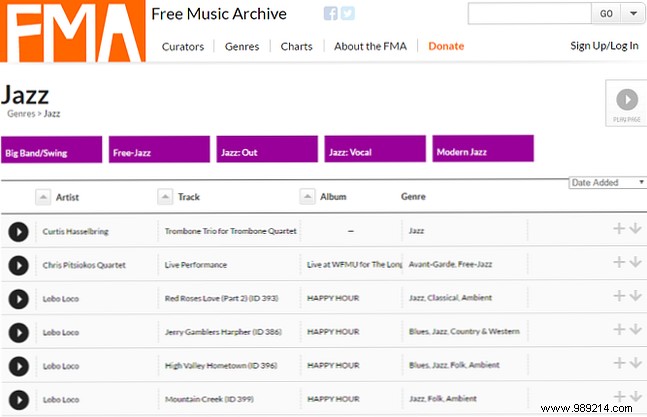Sort by Album column arrow
Viewport: 647px width, 417px height.
click(307, 196)
